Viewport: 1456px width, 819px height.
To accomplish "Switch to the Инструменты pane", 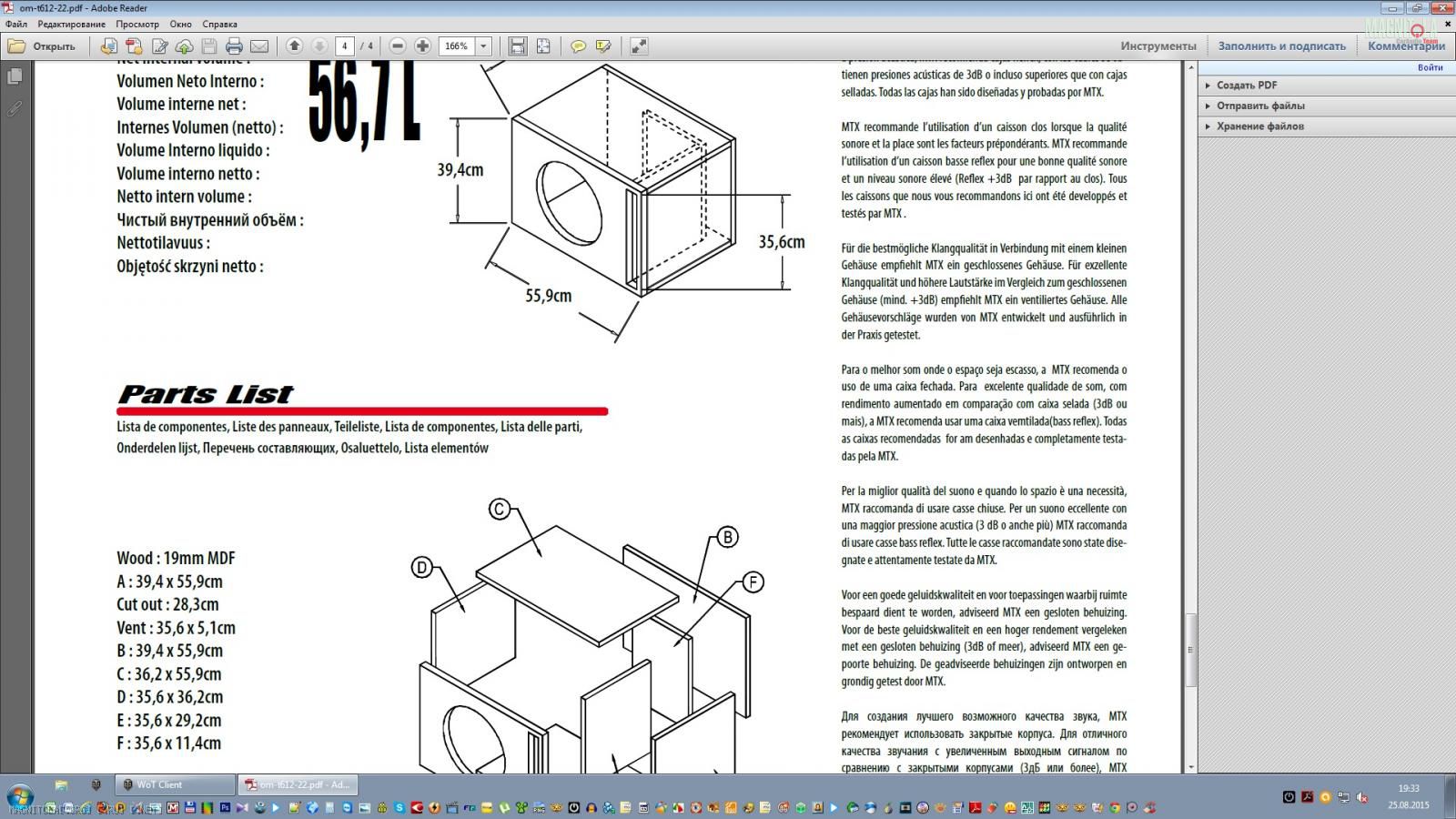I will 1158,45.
